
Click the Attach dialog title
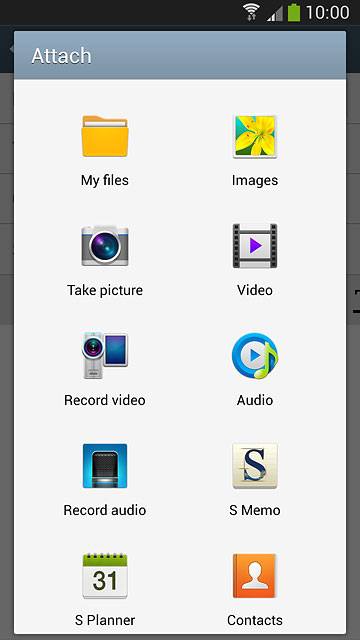click(x=62, y=56)
